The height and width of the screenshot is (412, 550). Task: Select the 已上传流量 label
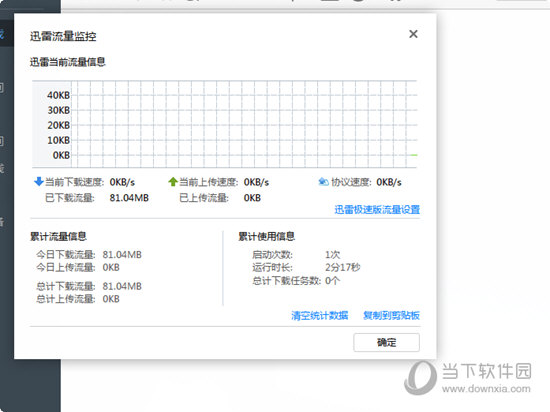[204, 198]
